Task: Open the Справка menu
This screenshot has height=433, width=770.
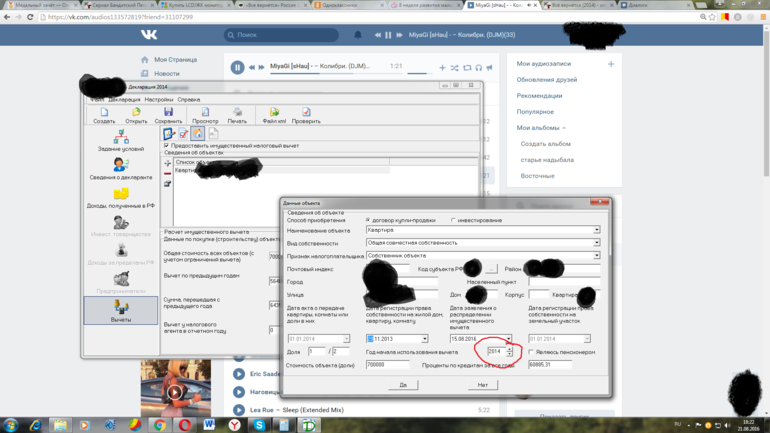Action: point(188,100)
